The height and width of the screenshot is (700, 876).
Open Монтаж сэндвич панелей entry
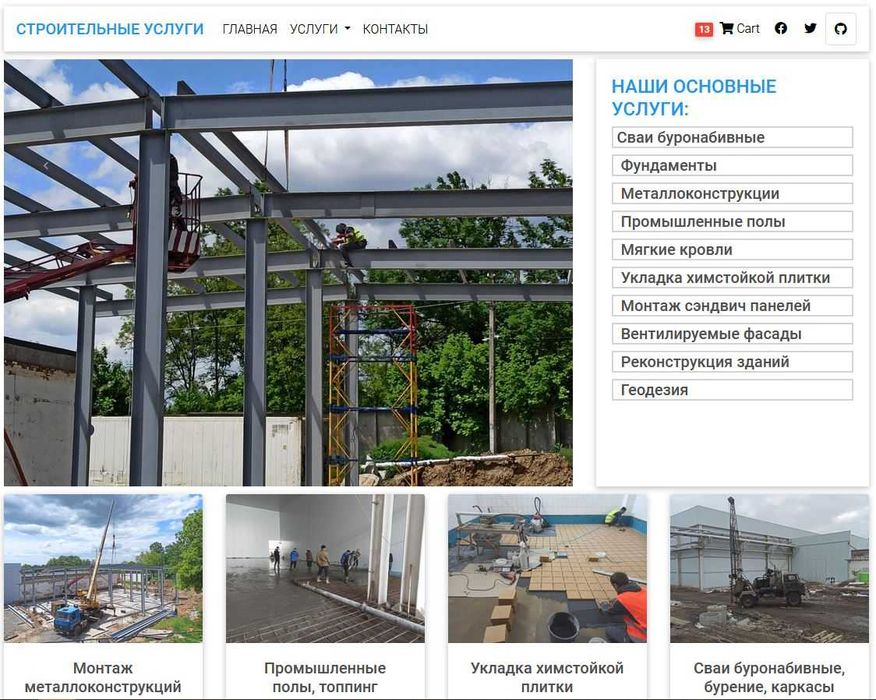click(x=732, y=306)
